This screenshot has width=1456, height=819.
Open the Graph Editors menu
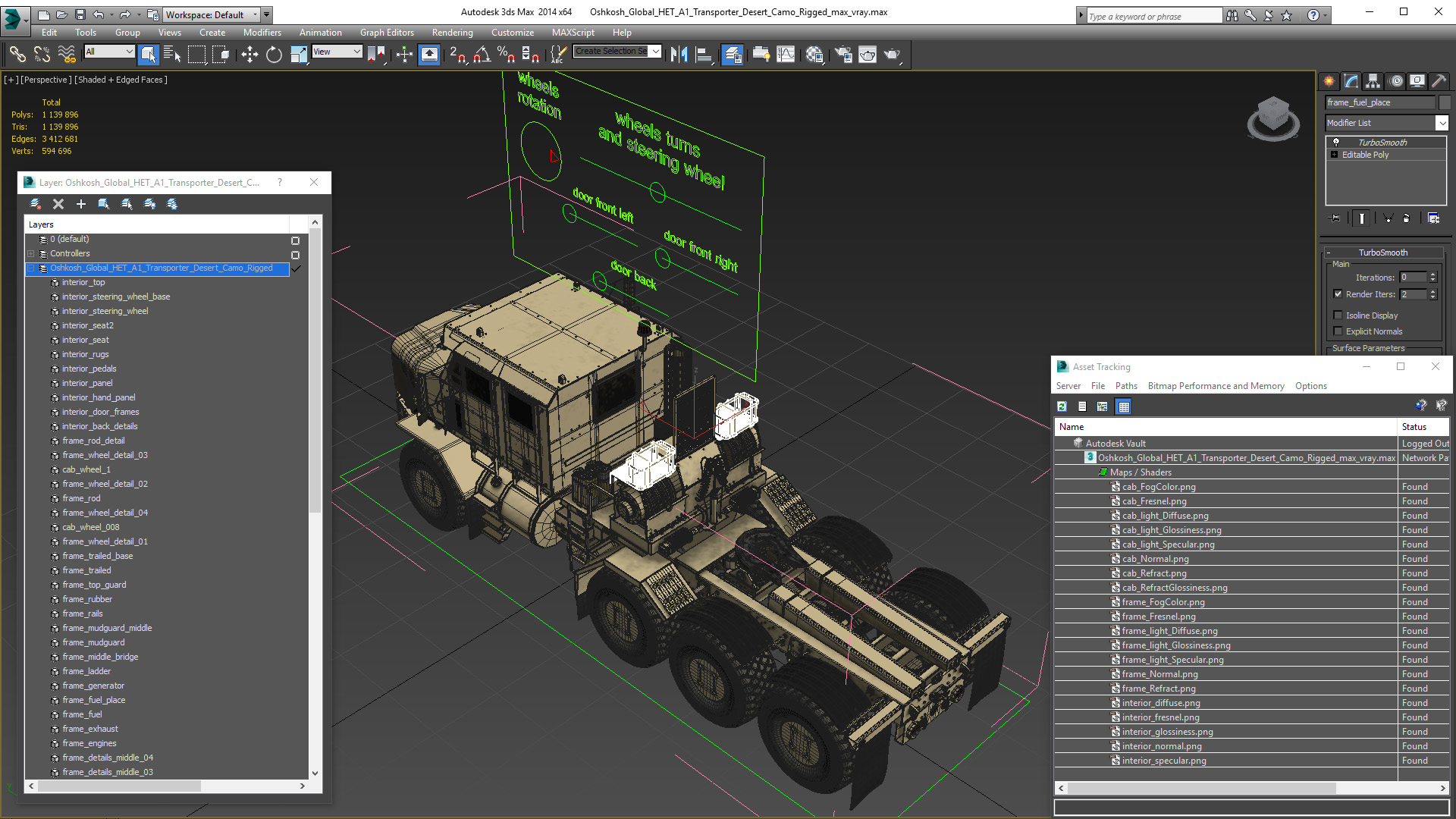(x=387, y=33)
